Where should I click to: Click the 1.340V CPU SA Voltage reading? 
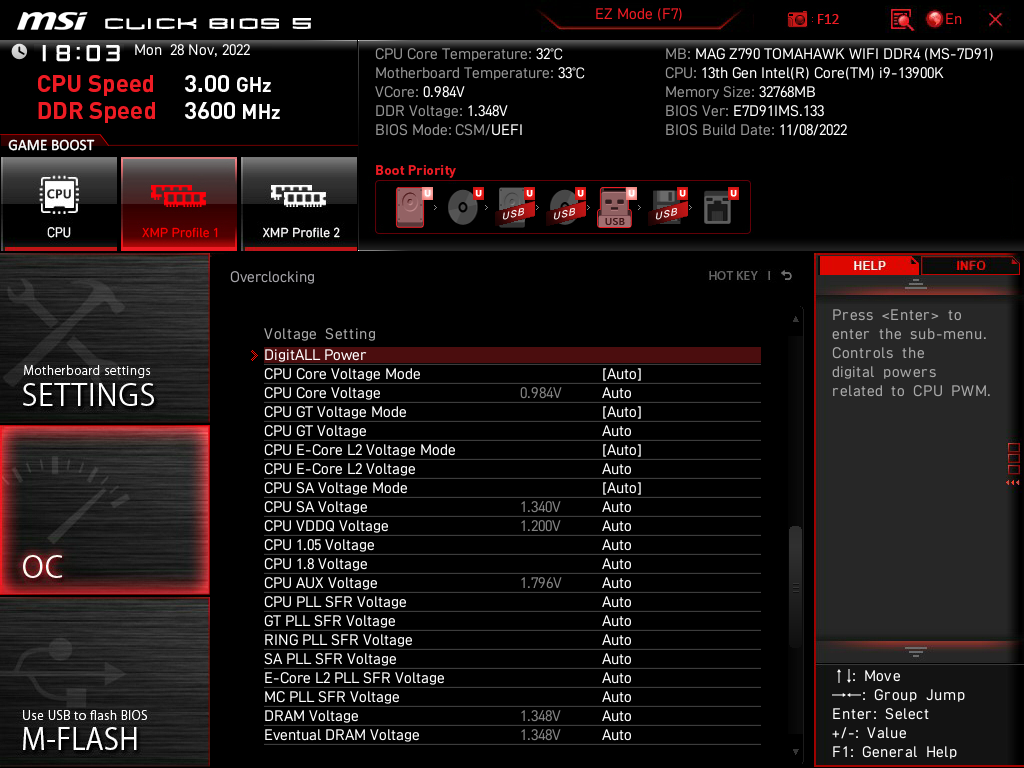click(540, 507)
